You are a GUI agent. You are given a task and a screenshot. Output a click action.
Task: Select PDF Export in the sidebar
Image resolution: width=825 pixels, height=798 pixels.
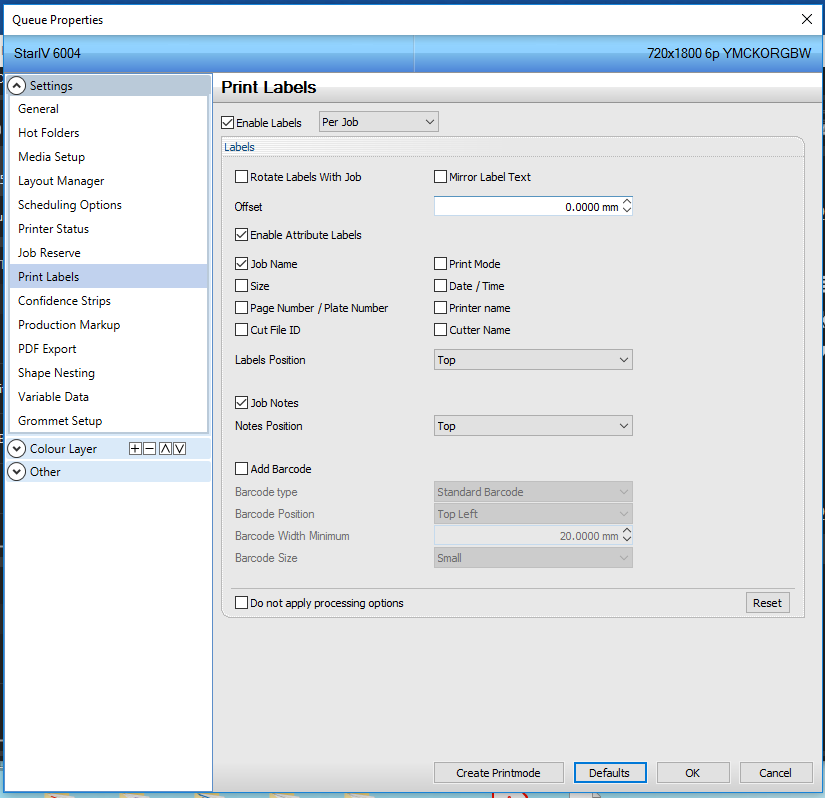[x=109, y=349]
